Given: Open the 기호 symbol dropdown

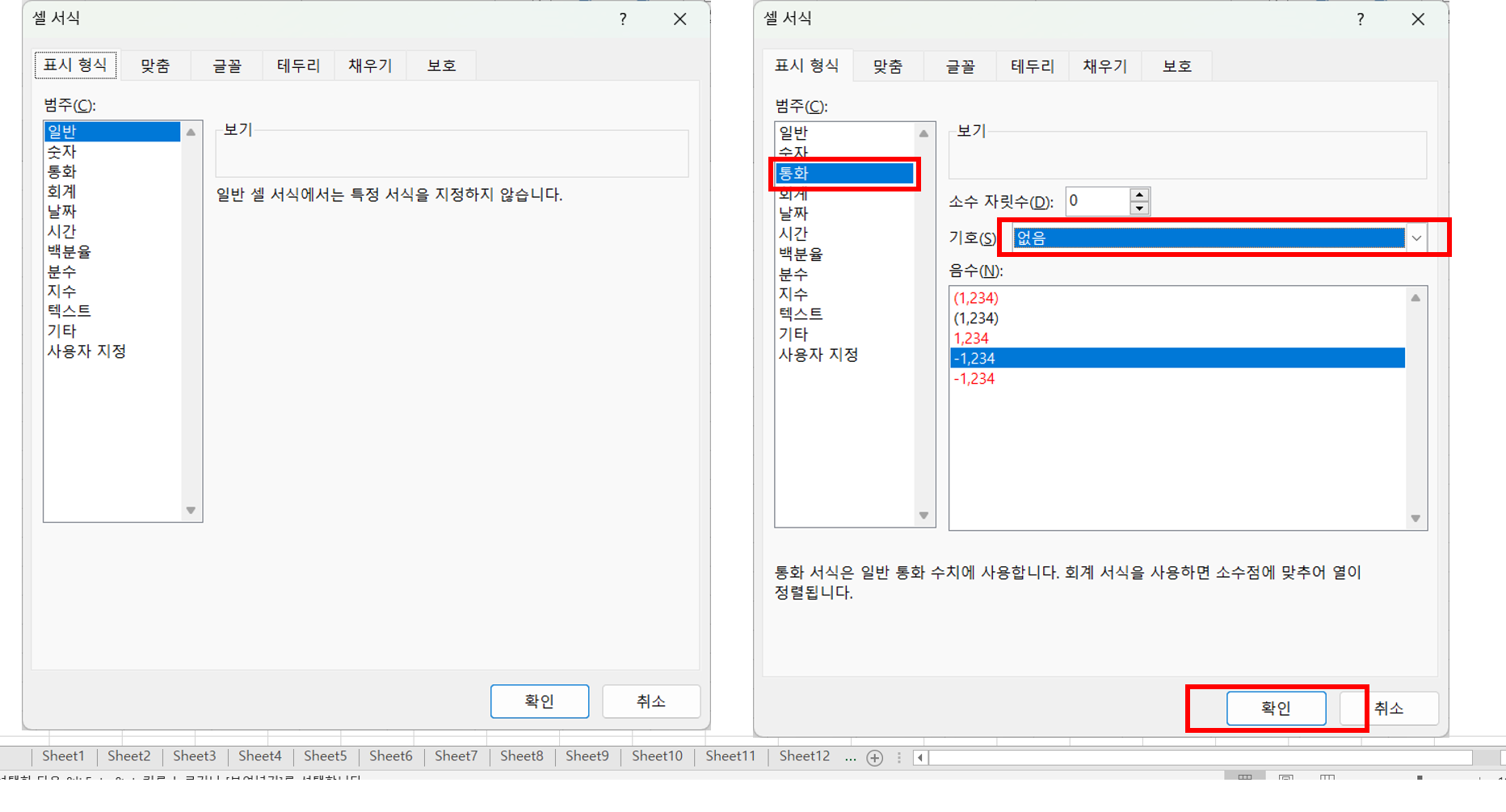Looking at the screenshot, I should 1416,238.
